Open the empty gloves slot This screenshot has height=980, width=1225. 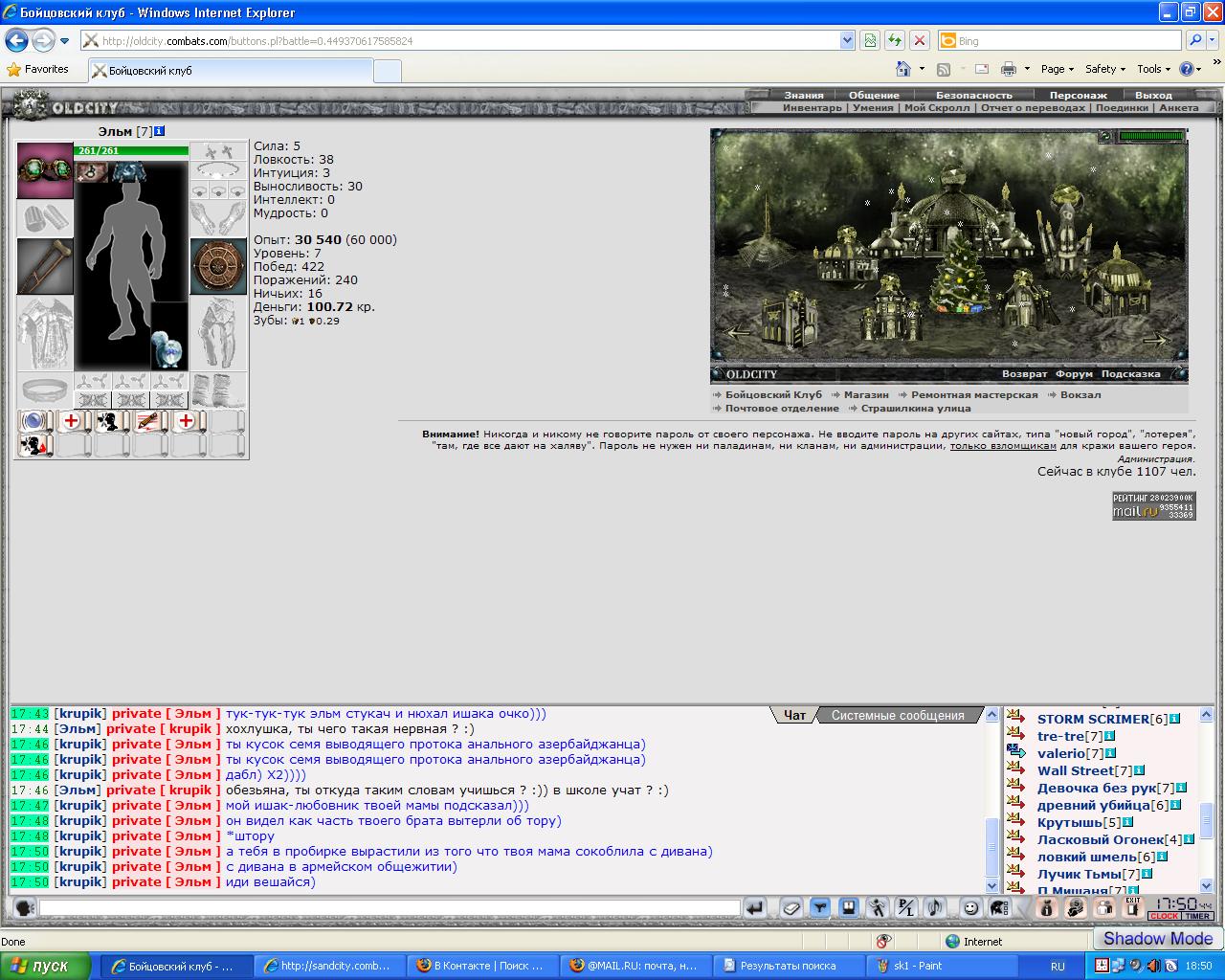coord(218,218)
